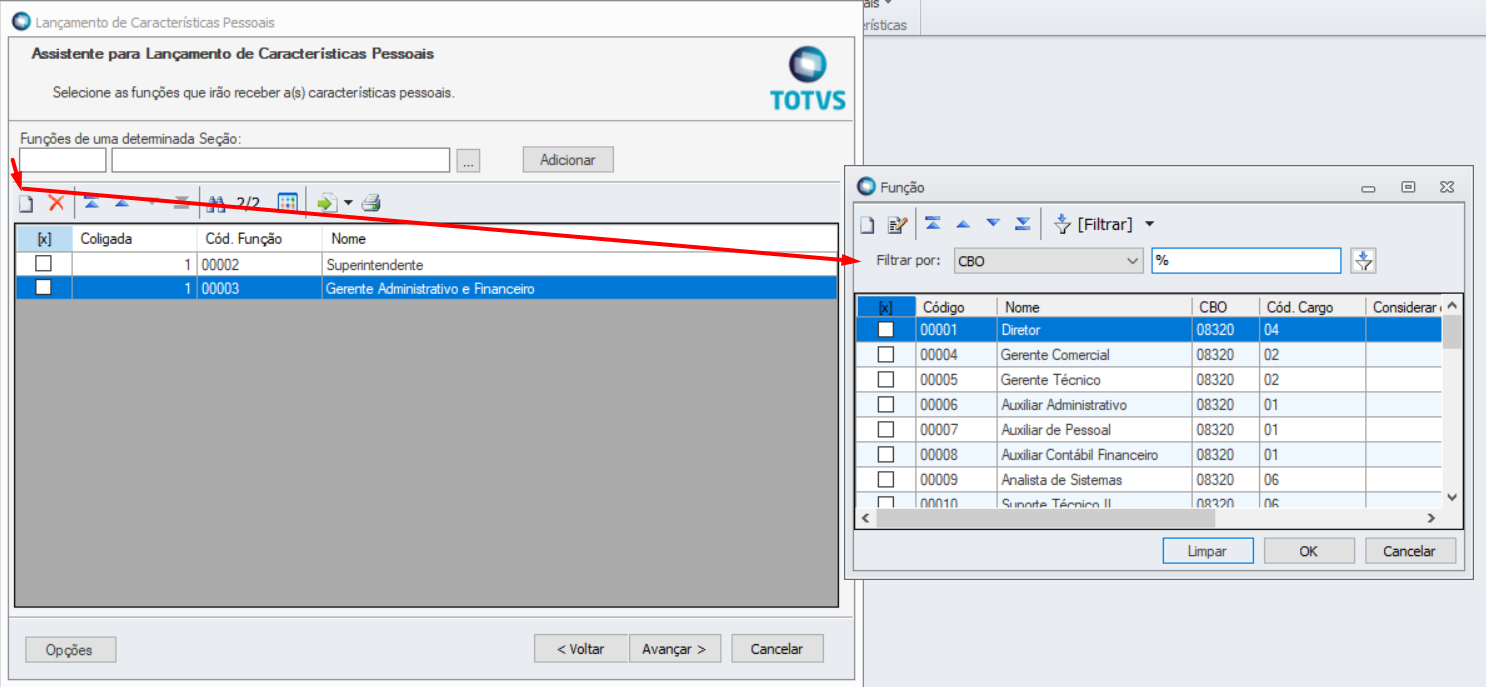Check the box for Auxiliar Contábil Financeiro
The height and width of the screenshot is (687, 1486).
(x=885, y=454)
